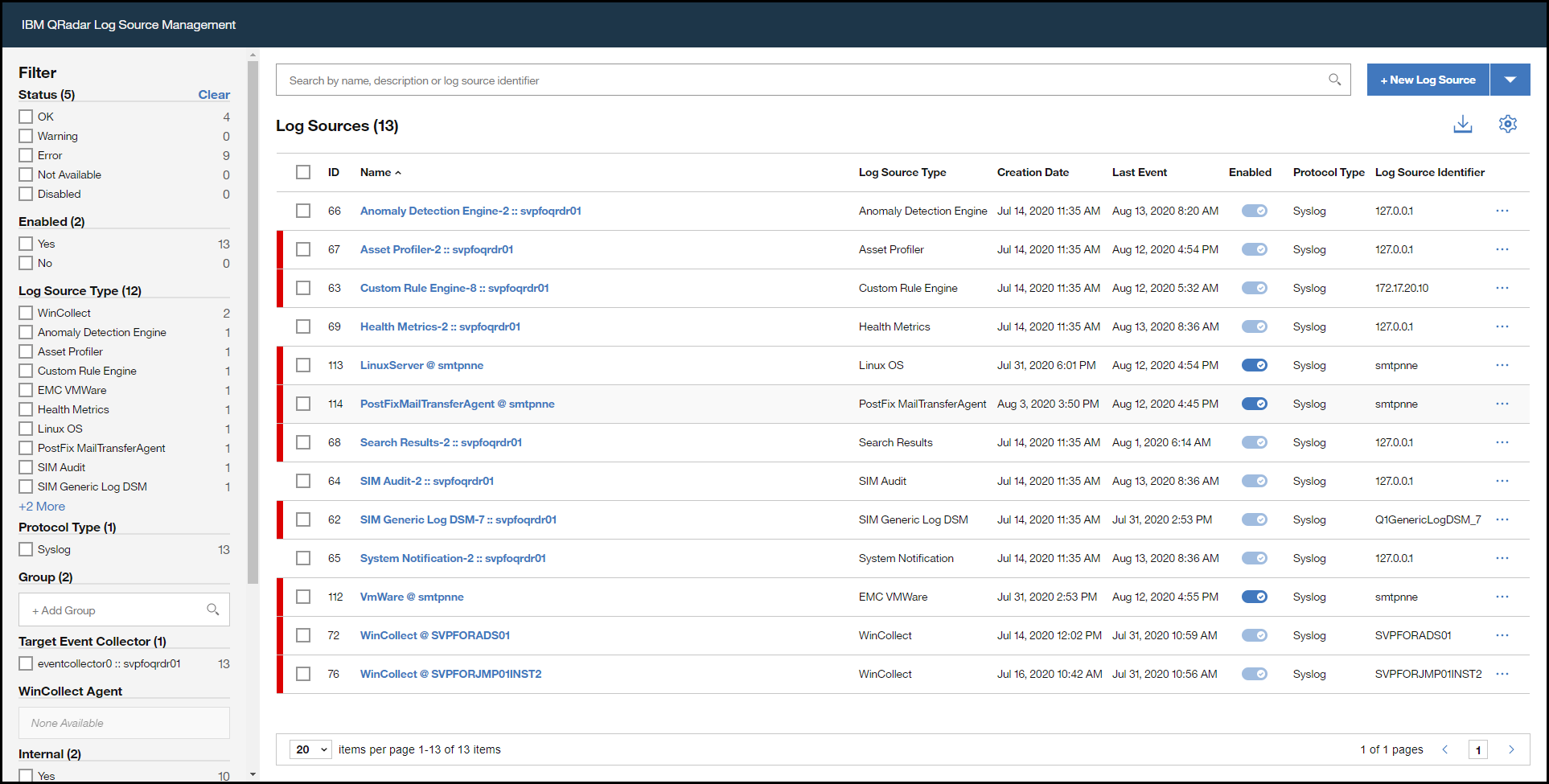The width and height of the screenshot is (1549, 784).
Task: Go to next page arrow
Action: 1511,749
